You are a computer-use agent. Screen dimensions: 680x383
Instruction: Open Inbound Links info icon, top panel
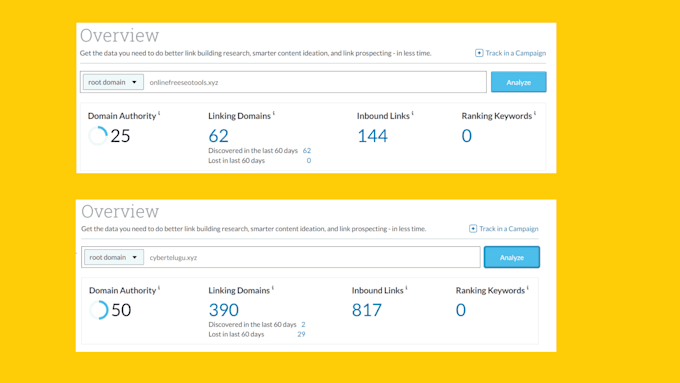pos(412,113)
